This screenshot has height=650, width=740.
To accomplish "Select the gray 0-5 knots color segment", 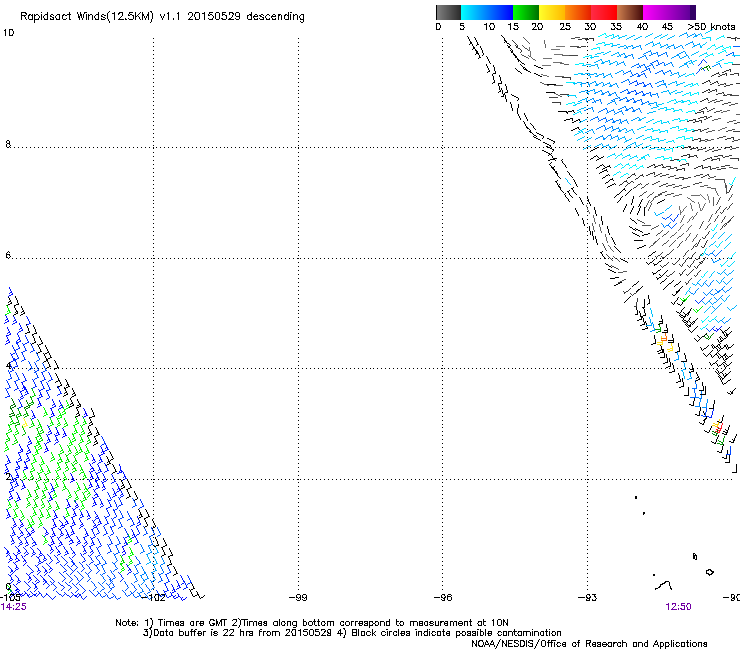I will [448, 12].
